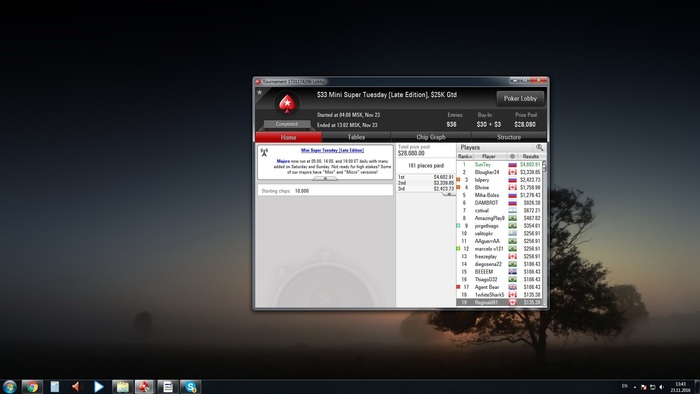Screen dimensions: 700x394
Task: Click the red speaker icon in the taskbar
Action: coord(76,386)
